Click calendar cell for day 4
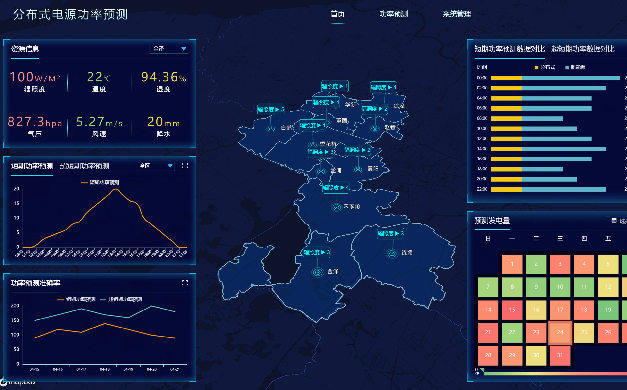Image resolution: width=627 pixels, height=390 pixels. pyautogui.click(x=584, y=264)
